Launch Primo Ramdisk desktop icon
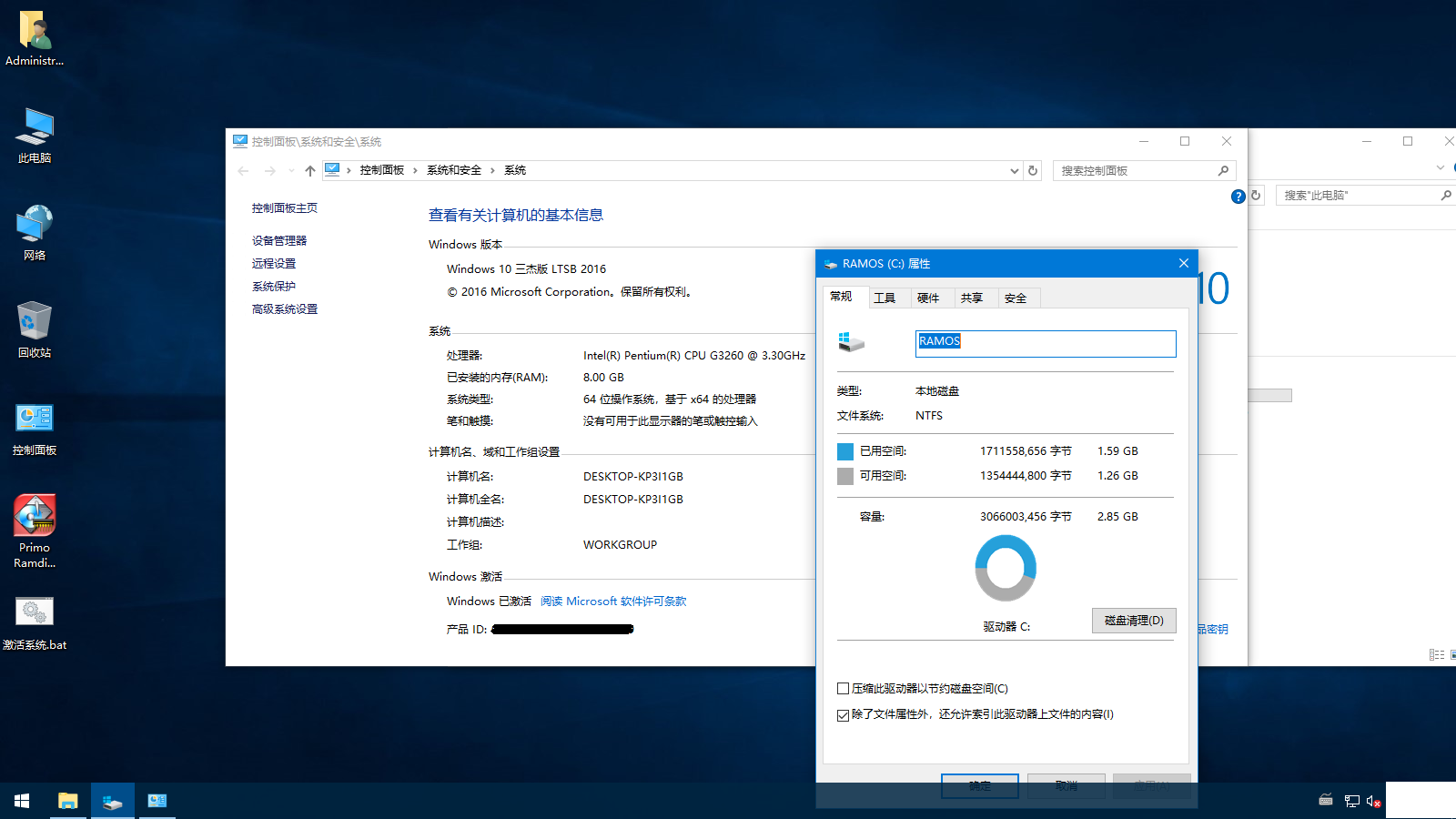Screen dimensions: 1456x819 tap(35, 531)
